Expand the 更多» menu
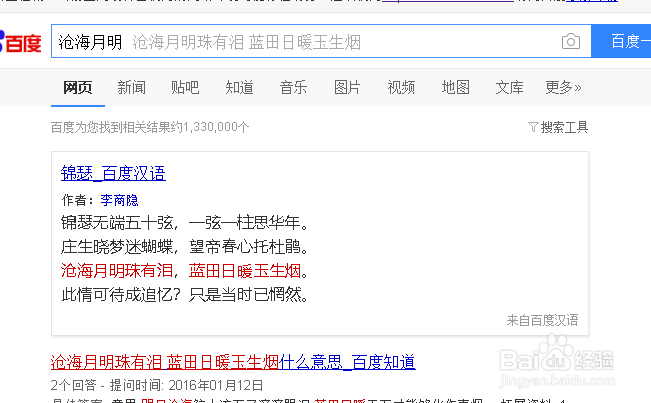This screenshot has height=403, width=651. (x=563, y=88)
